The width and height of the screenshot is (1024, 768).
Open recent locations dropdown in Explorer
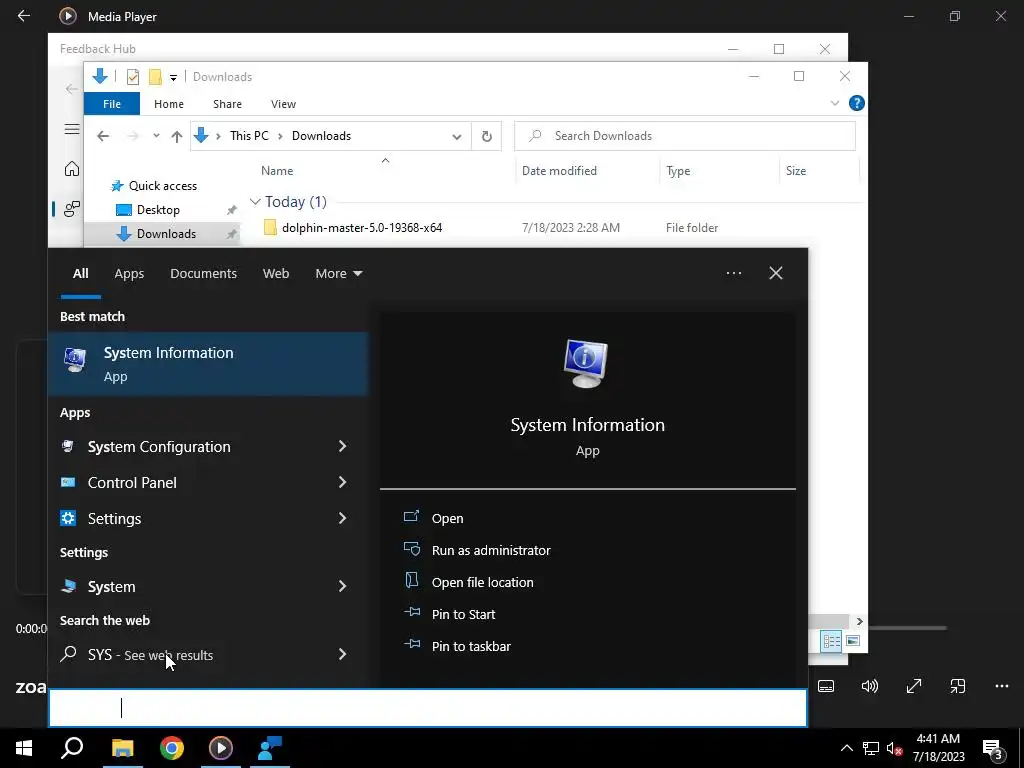(x=156, y=136)
